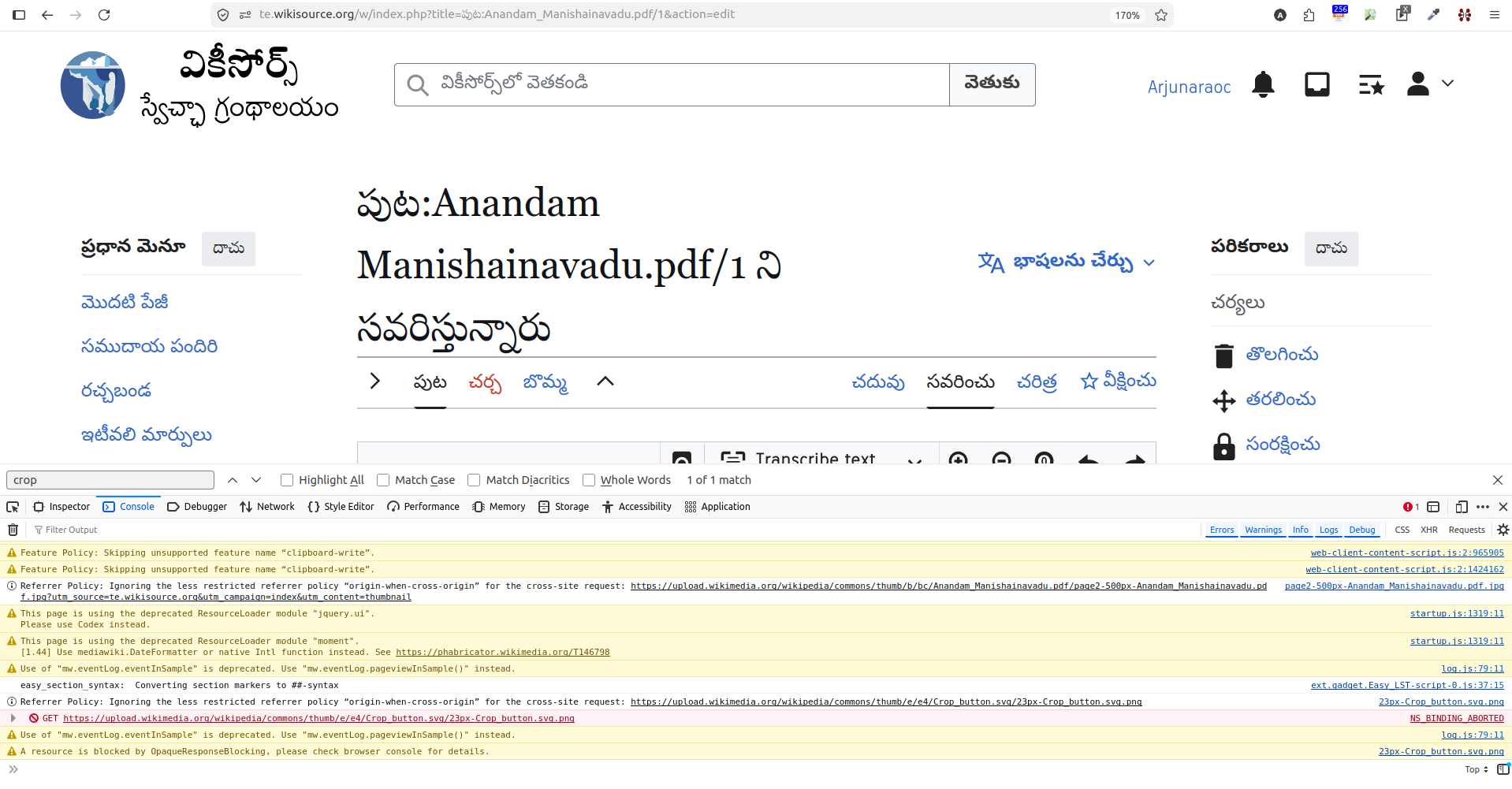
Task: Clear console output with trash icon
Action: pos(13,530)
